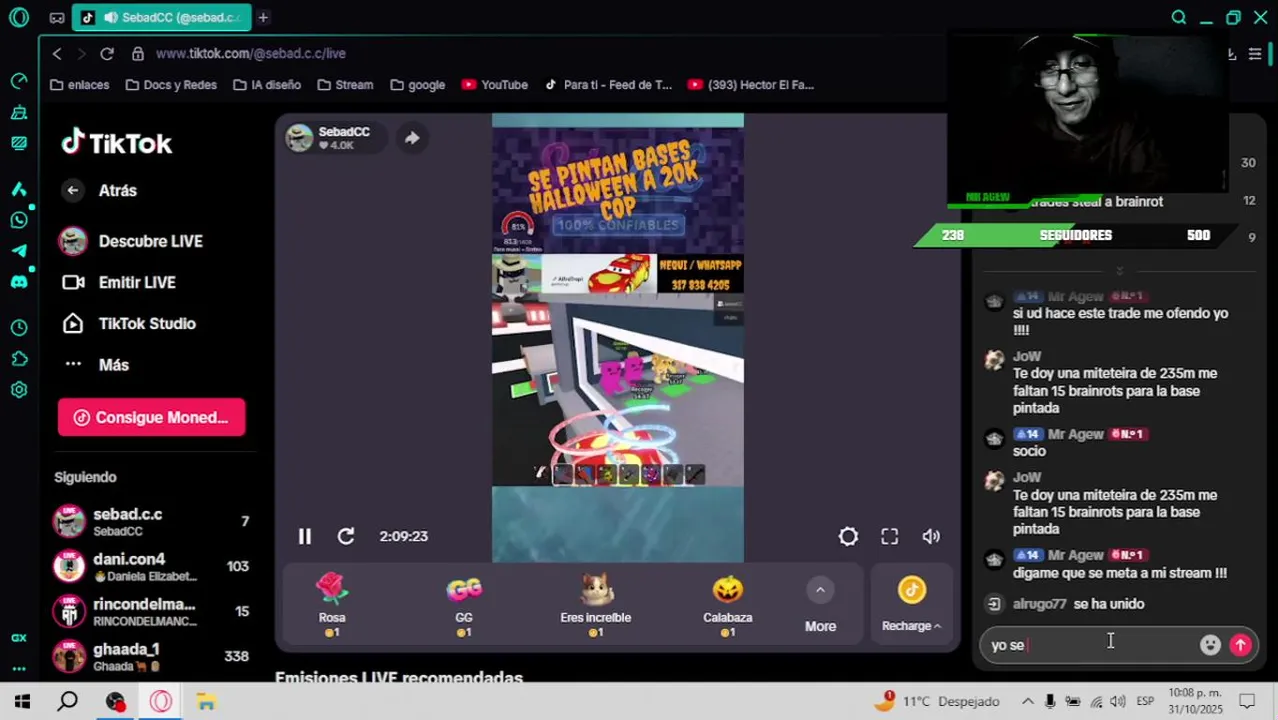Open the Docs y Redes bookmark folder
The image size is (1278, 720).
point(171,85)
